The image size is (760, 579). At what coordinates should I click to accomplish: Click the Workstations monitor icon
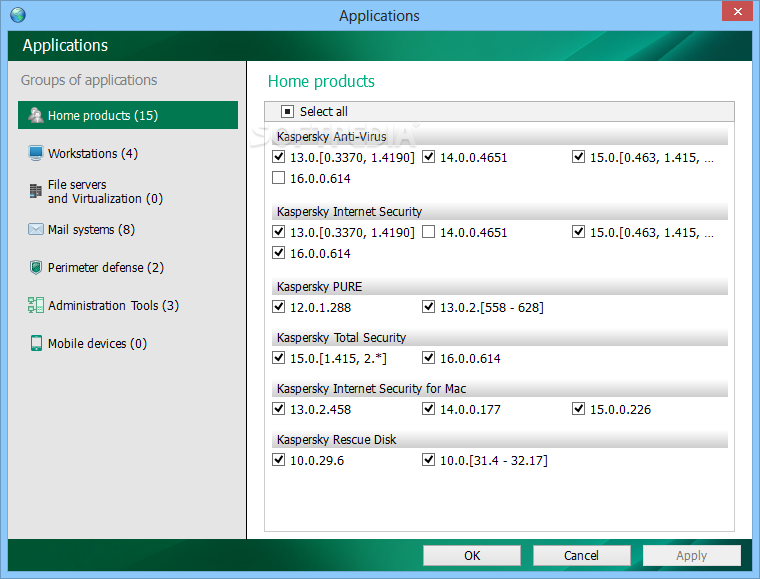click(x=35, y=153)
